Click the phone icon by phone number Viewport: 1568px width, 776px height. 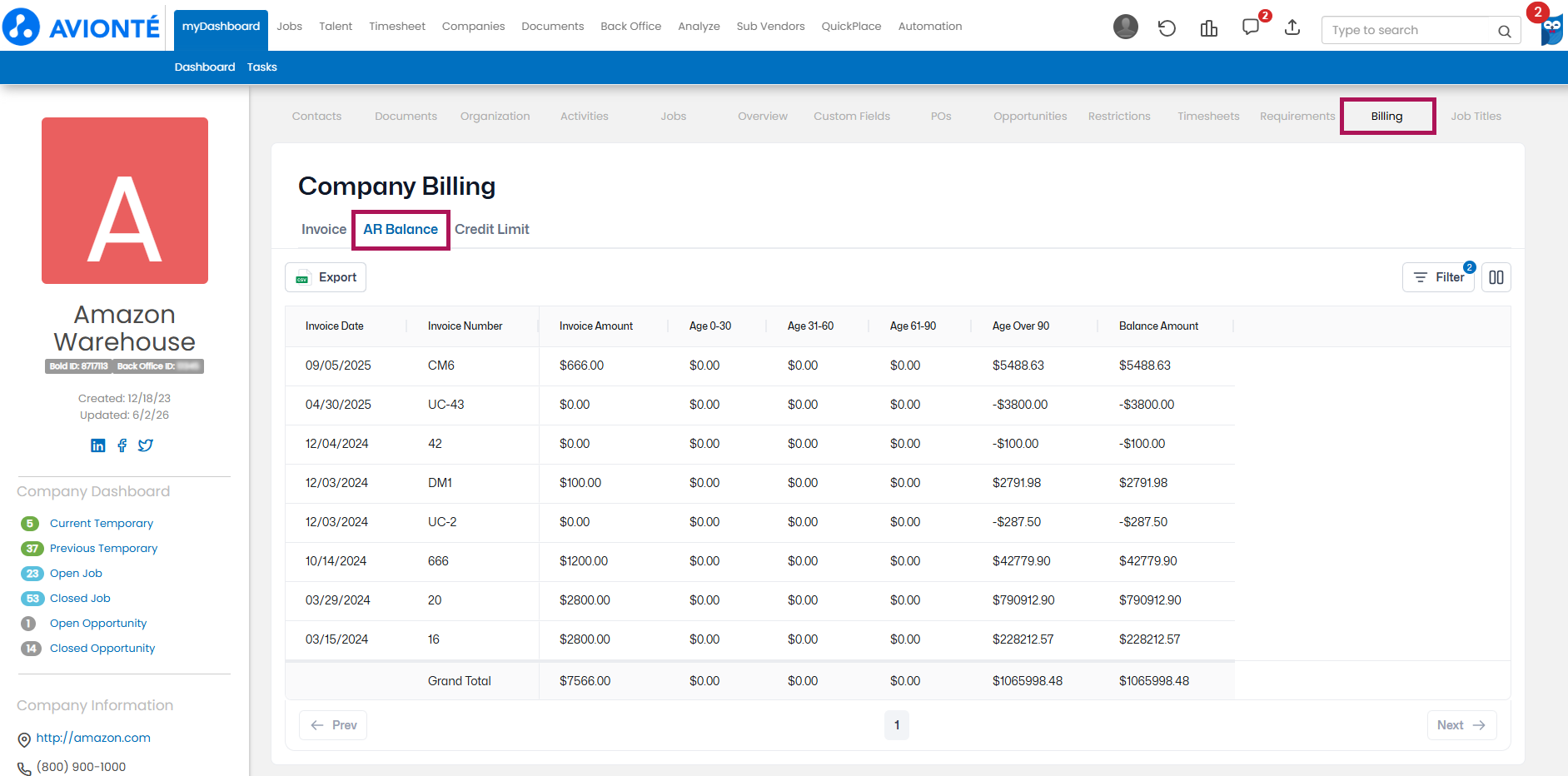coord(24,769)
